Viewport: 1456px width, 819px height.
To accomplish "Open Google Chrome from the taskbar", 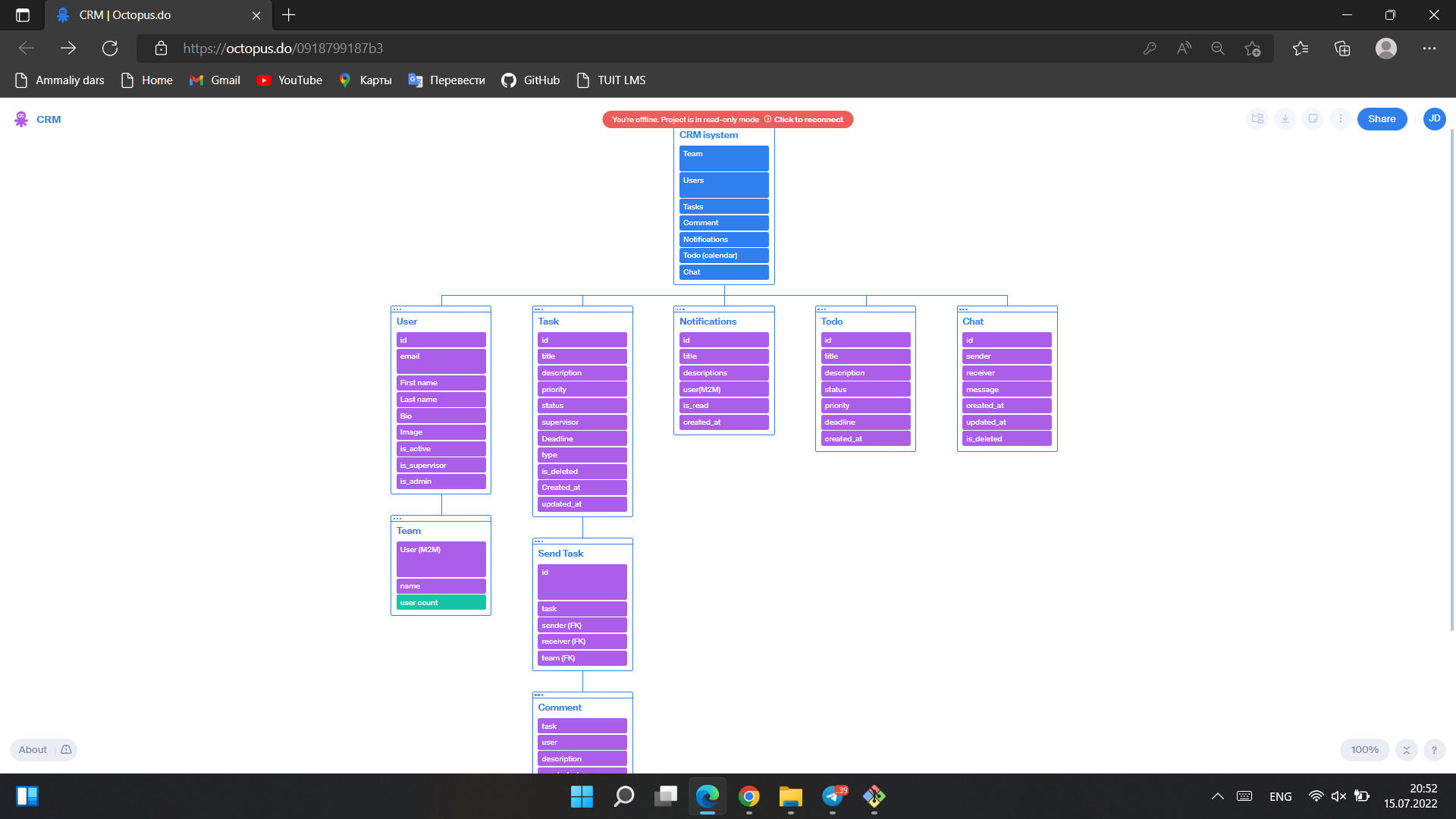I will [x=749, y=796].
